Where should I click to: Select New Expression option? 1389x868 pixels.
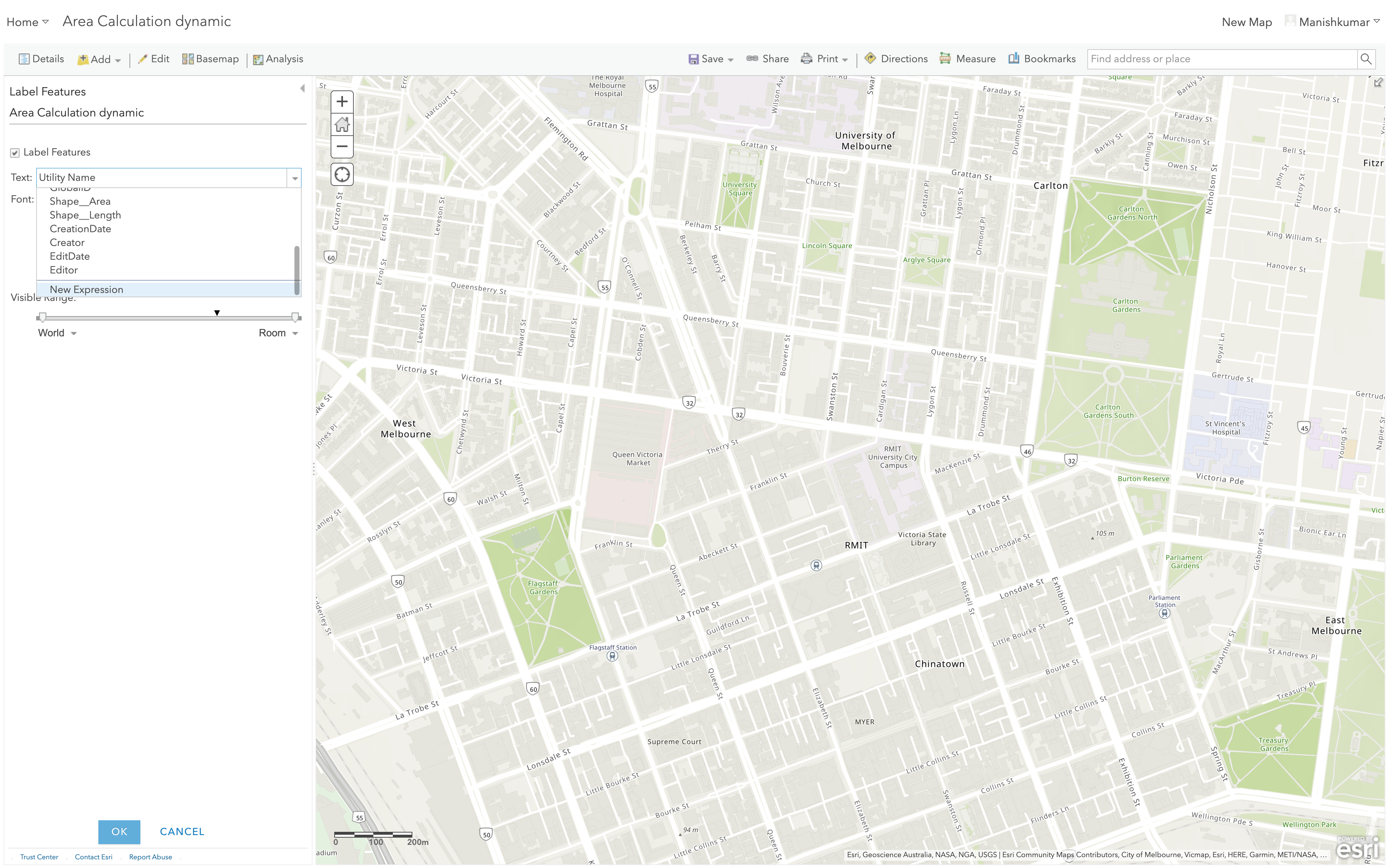(166, 289)
